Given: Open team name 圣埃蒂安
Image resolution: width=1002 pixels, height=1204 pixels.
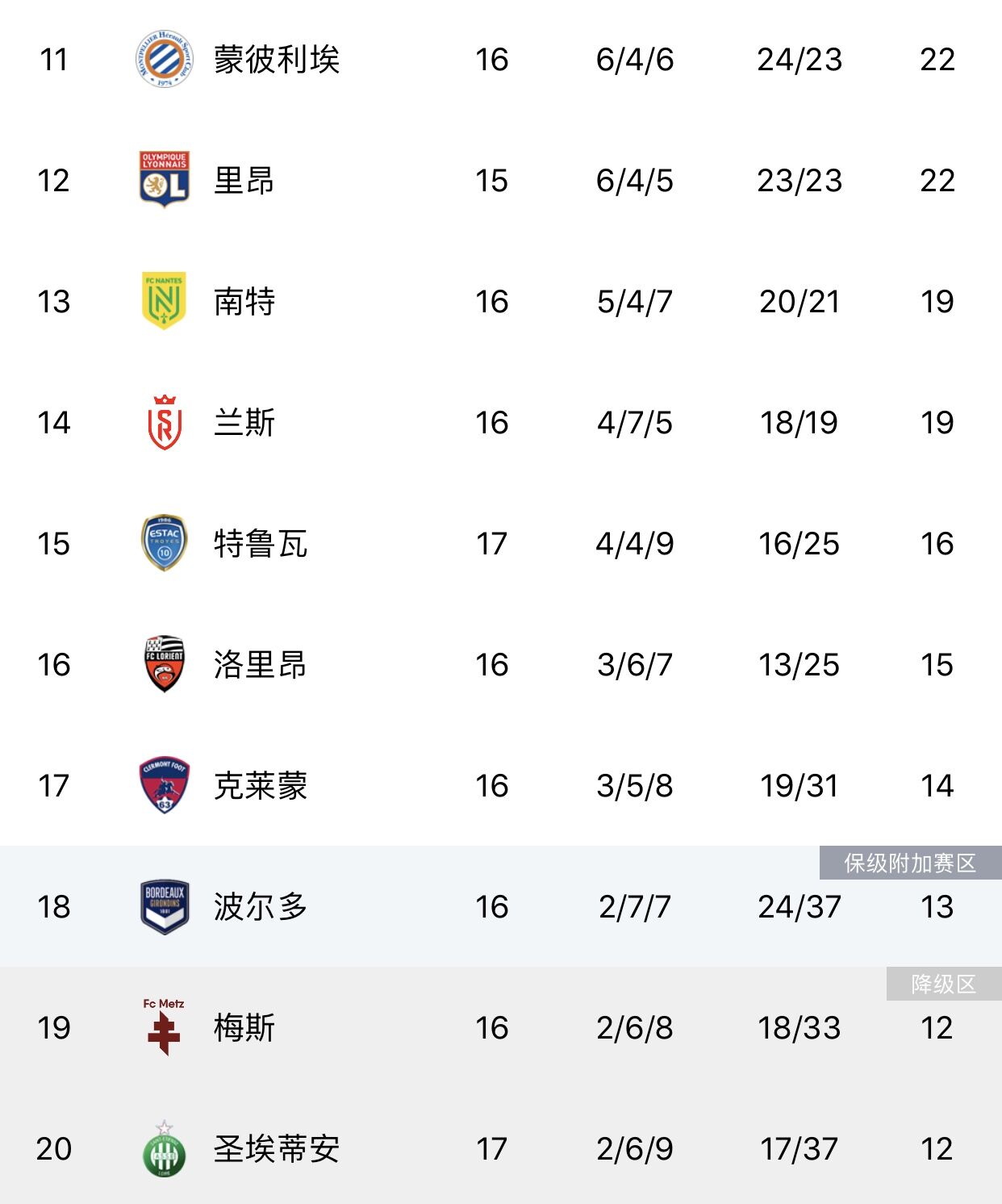Looking at the screenshot, I should click(x=277, y=1149).
